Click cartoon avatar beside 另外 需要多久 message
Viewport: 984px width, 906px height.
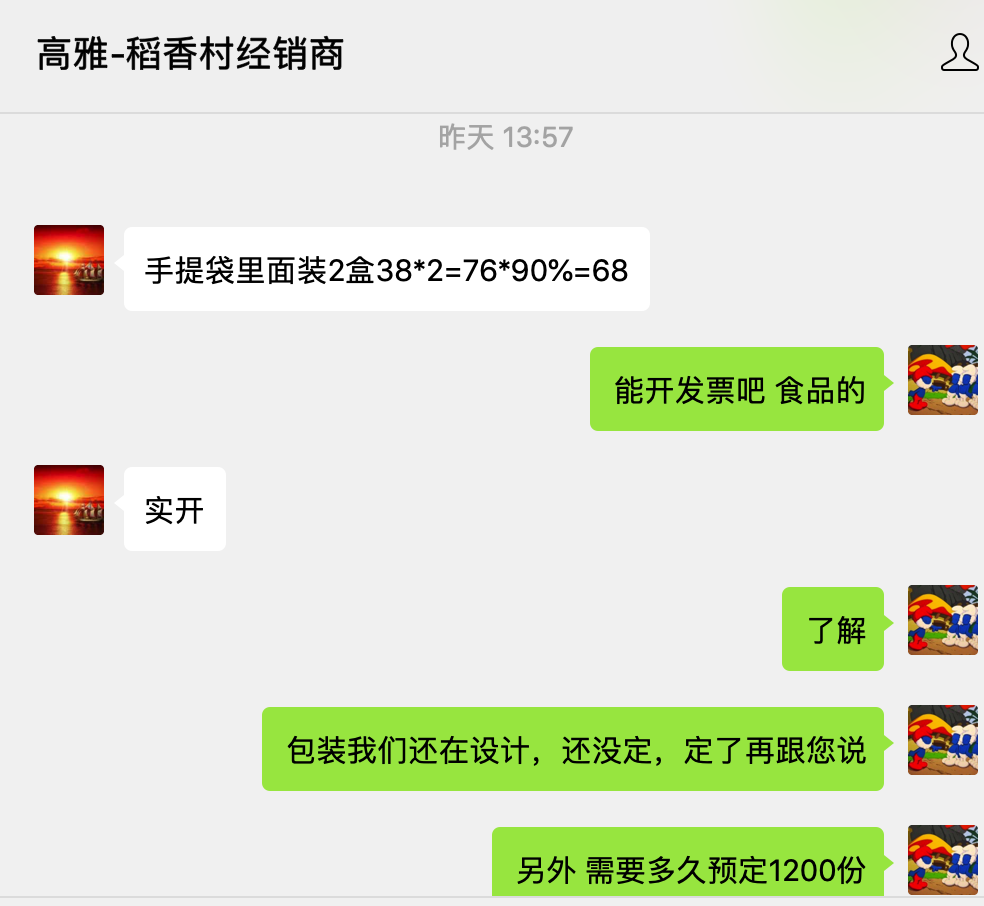[x=943, y=860]
